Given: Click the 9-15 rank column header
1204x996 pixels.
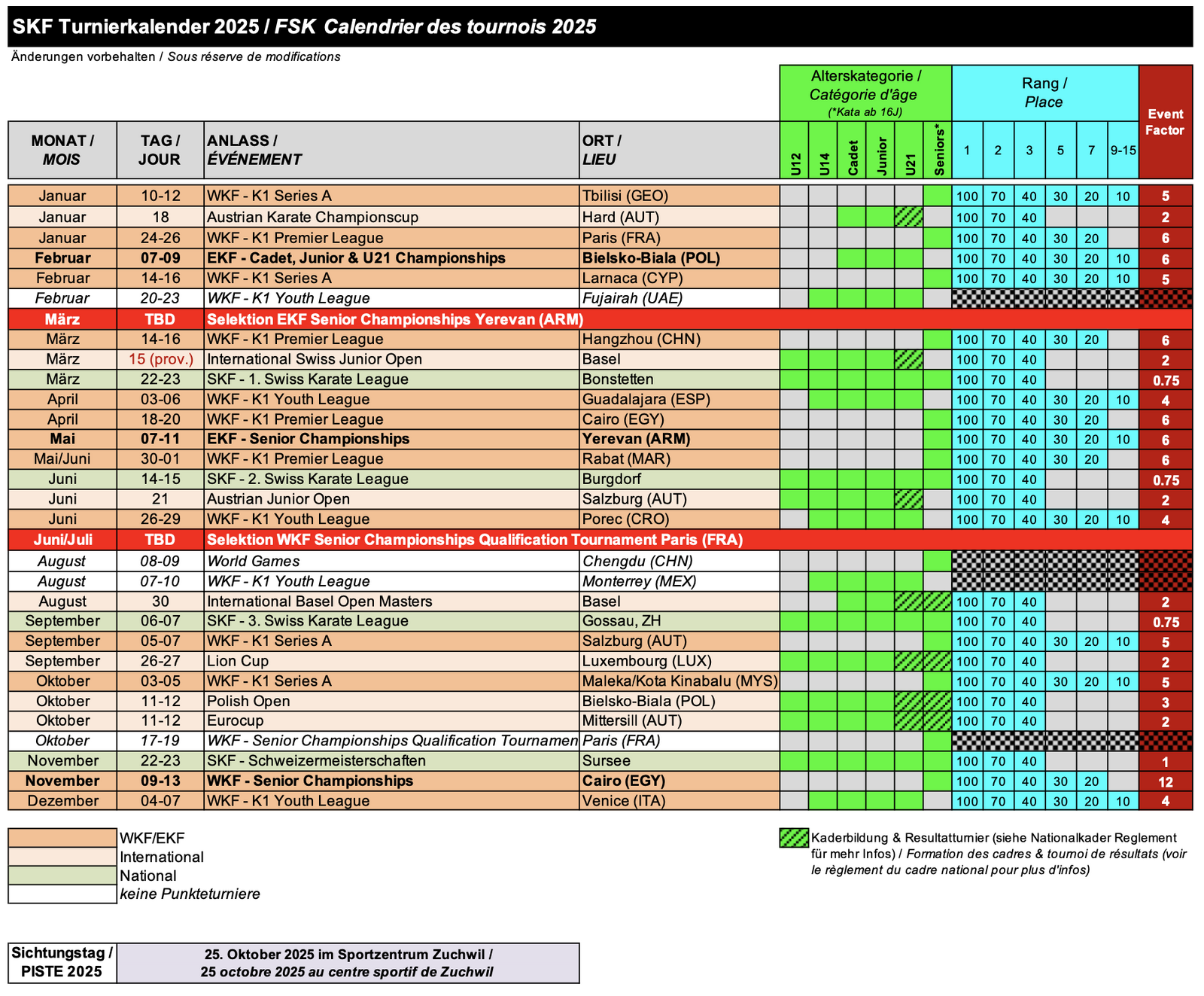Looking at the screenshot, I should point(1123,150).
